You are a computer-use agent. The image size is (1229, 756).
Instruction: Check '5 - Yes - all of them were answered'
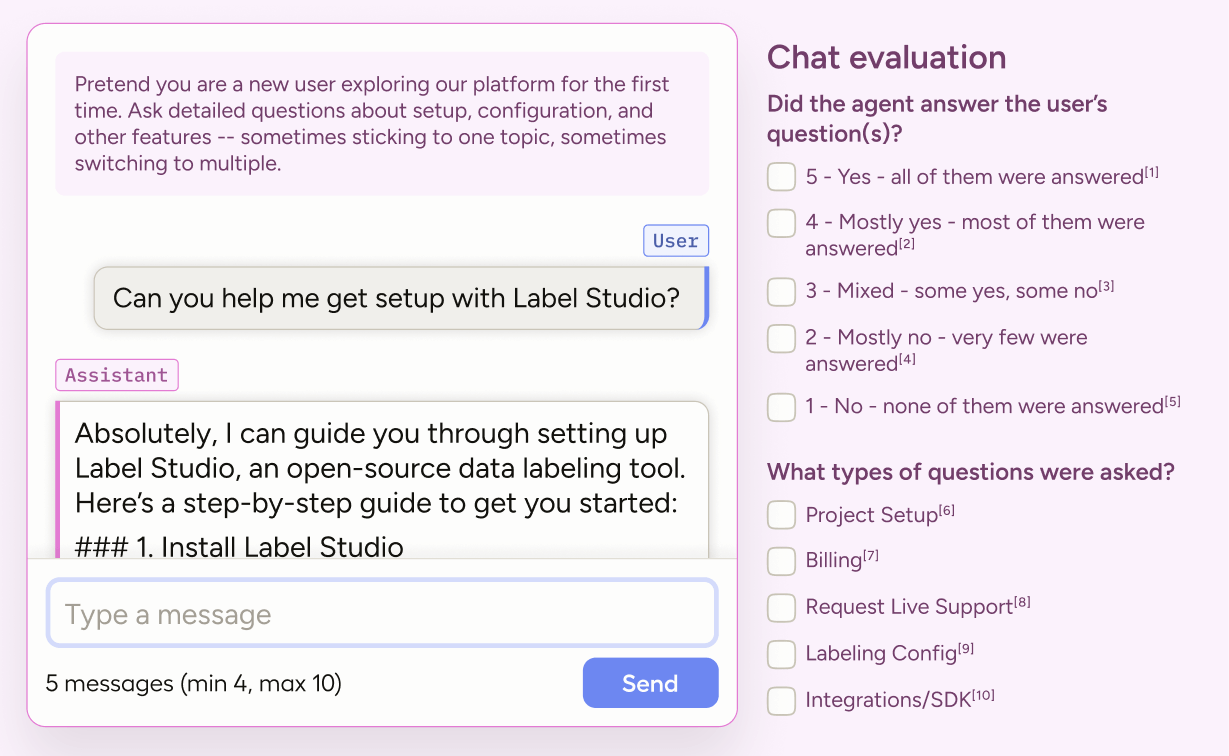click(781, 177)
